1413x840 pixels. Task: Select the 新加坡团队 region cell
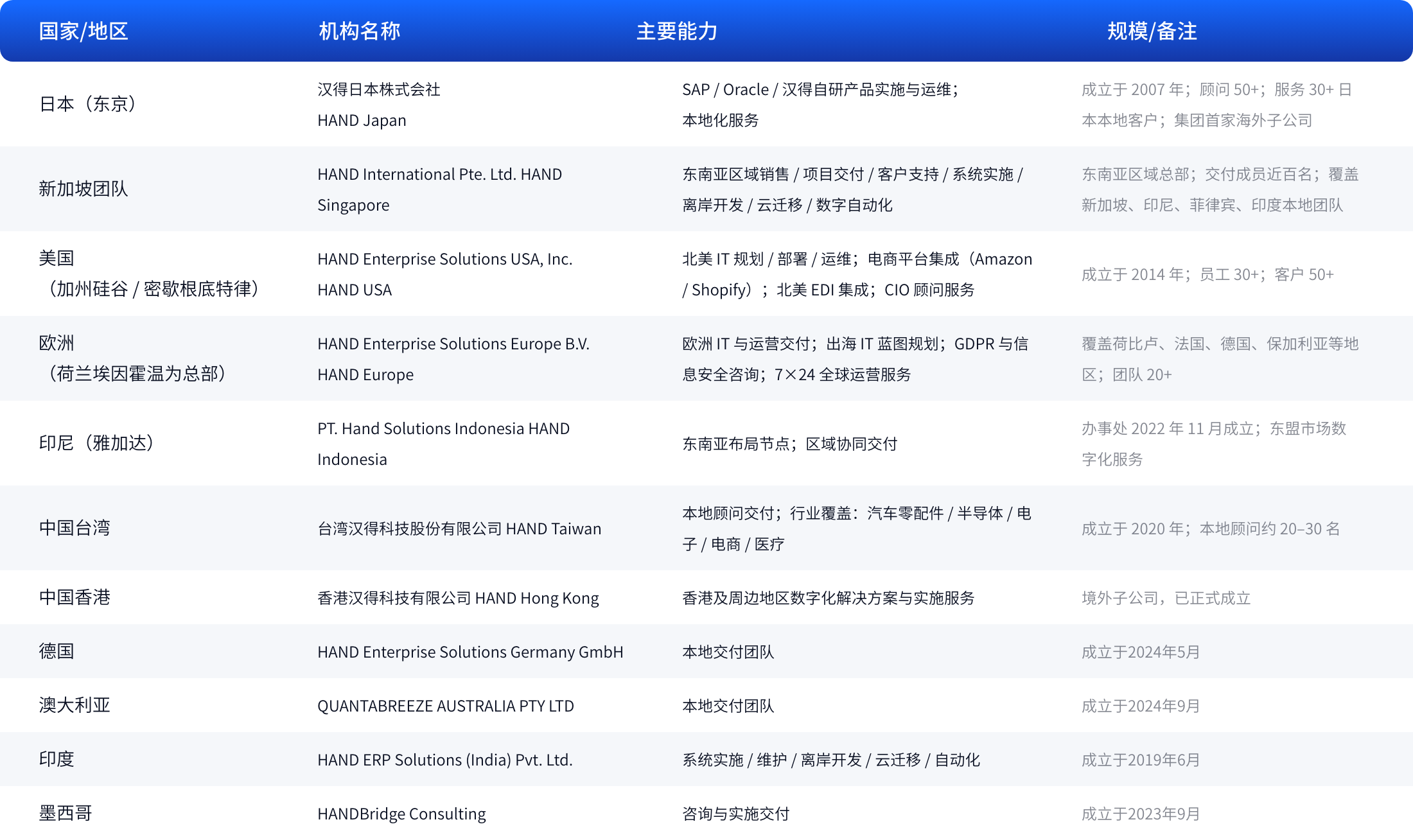[x=83, y=189]
